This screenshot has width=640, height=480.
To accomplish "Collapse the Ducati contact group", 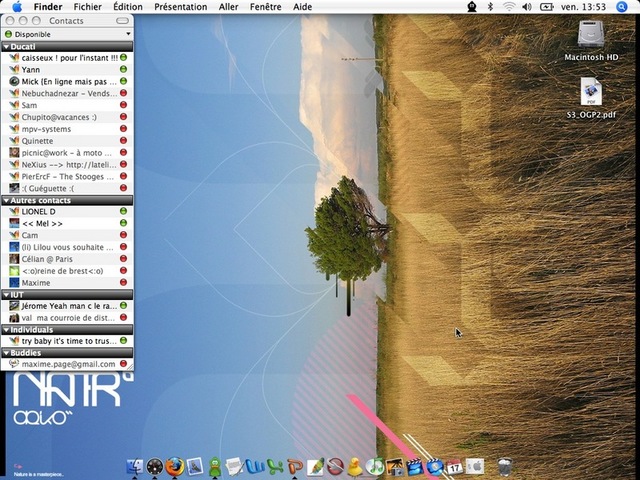I will (x=7, y=46).
